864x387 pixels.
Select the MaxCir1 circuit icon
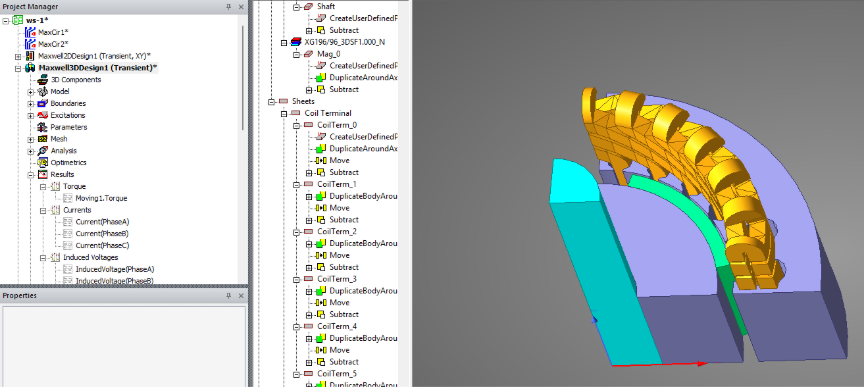coord(30,33)
